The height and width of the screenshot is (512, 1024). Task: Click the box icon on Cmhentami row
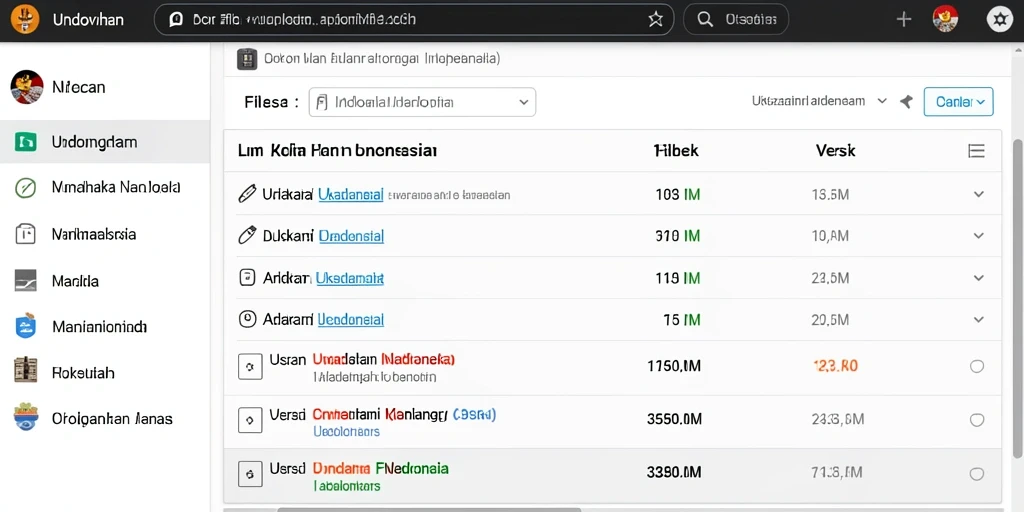click(x=250, y=420)
